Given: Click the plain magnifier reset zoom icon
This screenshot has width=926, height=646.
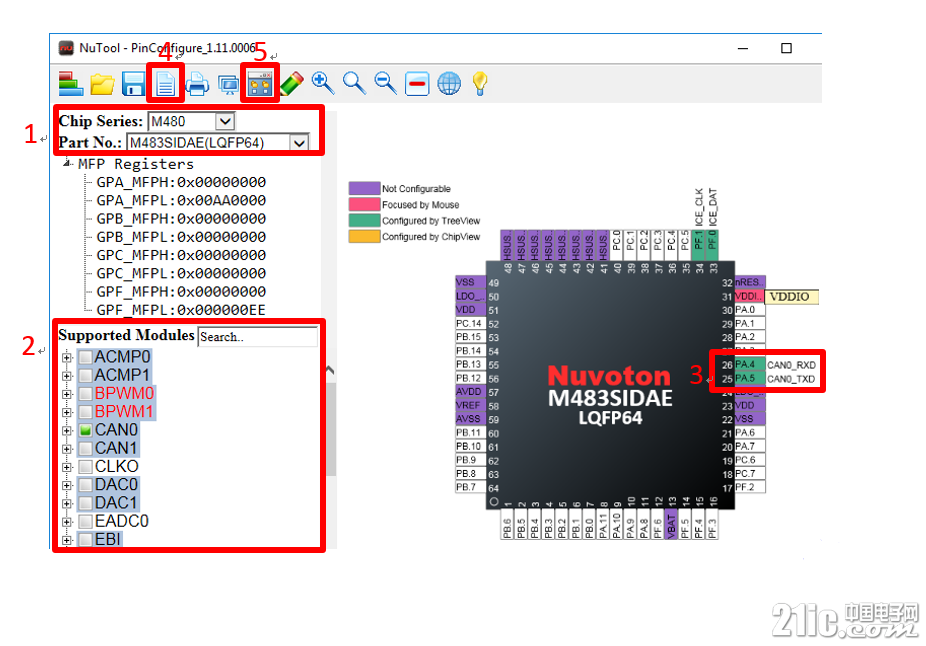Looking at the screenshot, I should tap(354, 83).
